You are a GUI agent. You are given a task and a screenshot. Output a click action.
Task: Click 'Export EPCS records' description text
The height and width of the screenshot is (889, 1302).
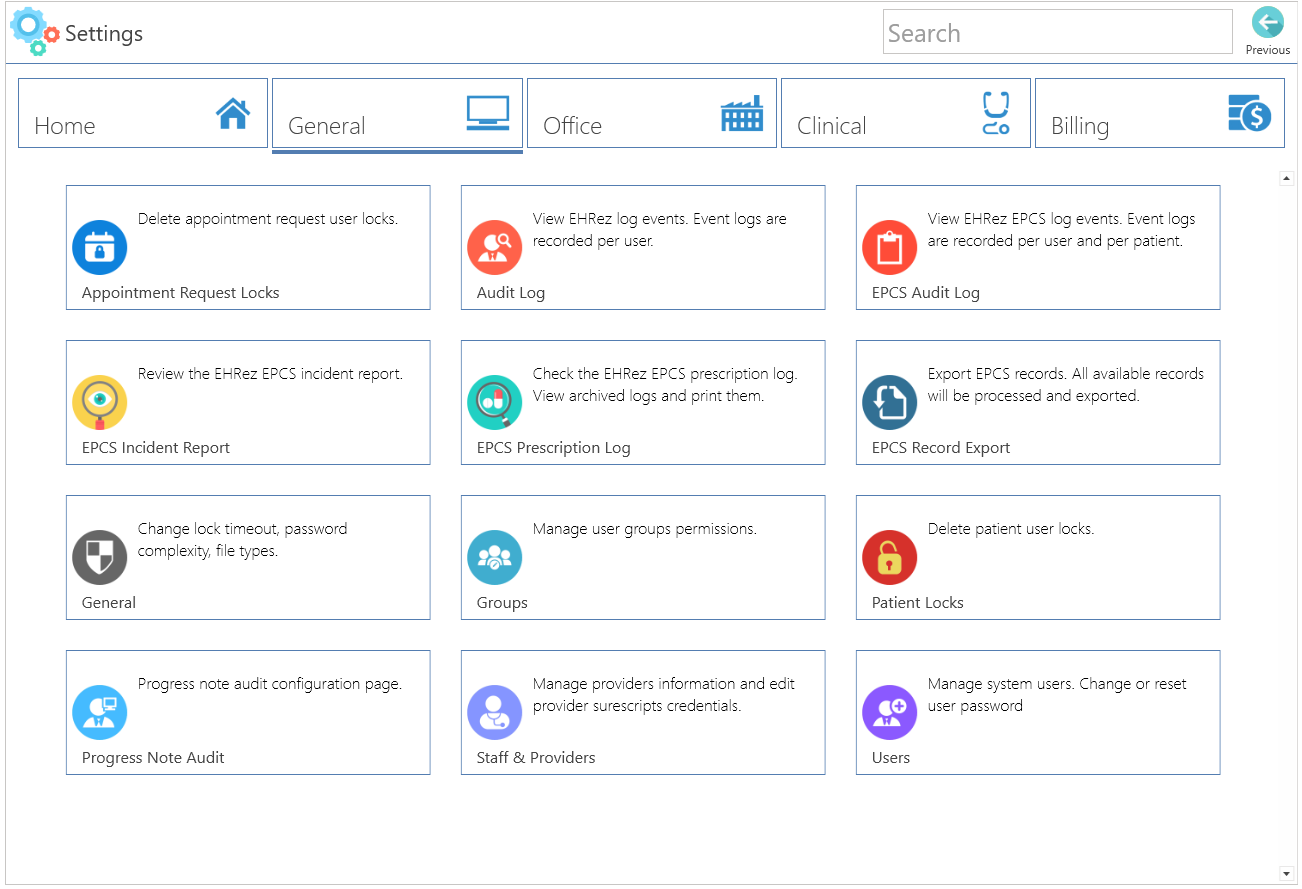click(x=1066, y=385)
